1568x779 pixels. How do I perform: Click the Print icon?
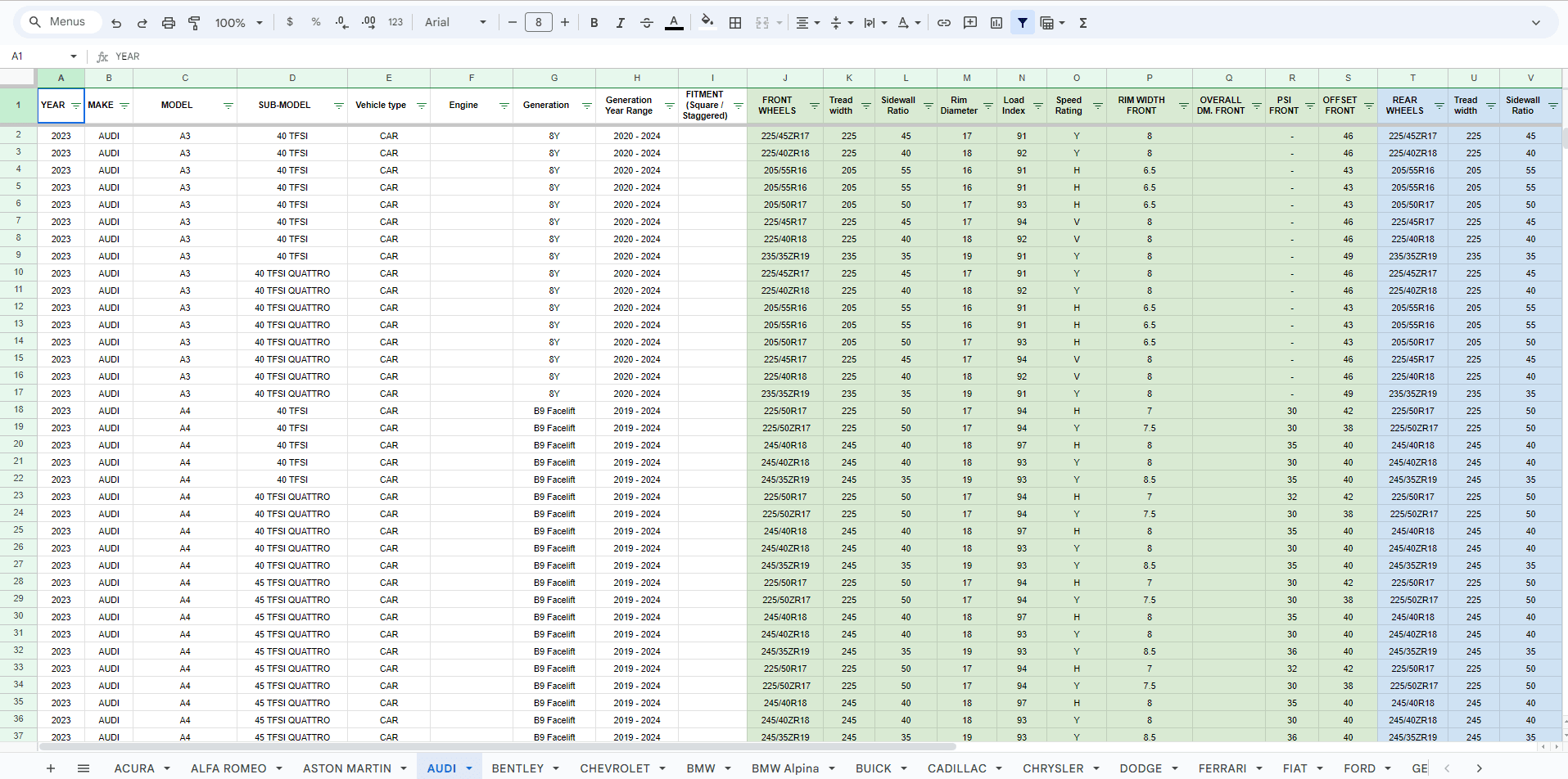pos(169,23)
